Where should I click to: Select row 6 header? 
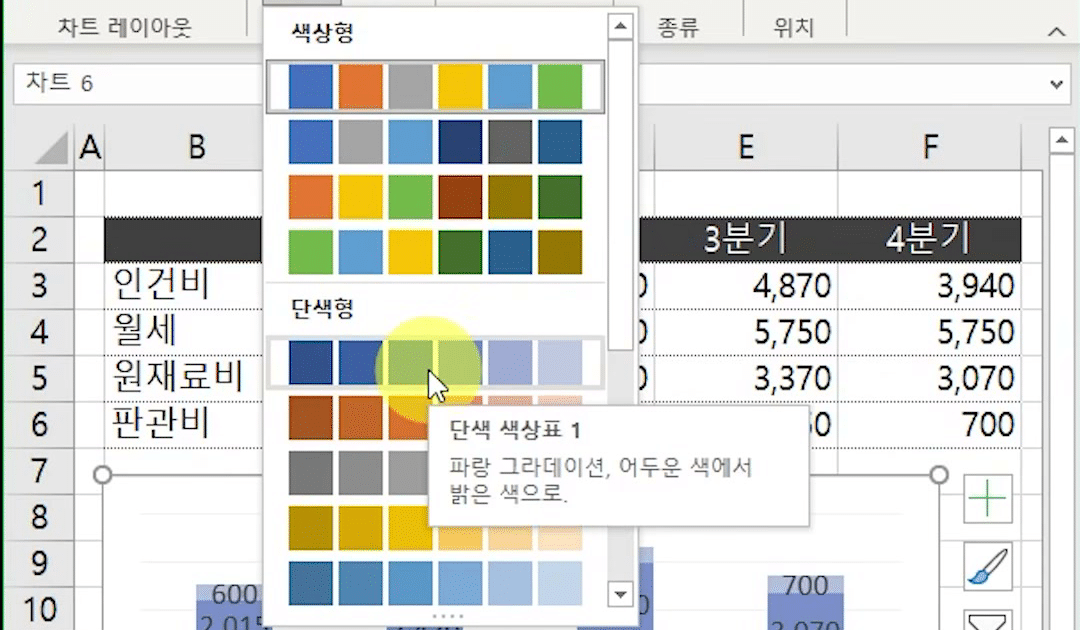tap(39, 424)
